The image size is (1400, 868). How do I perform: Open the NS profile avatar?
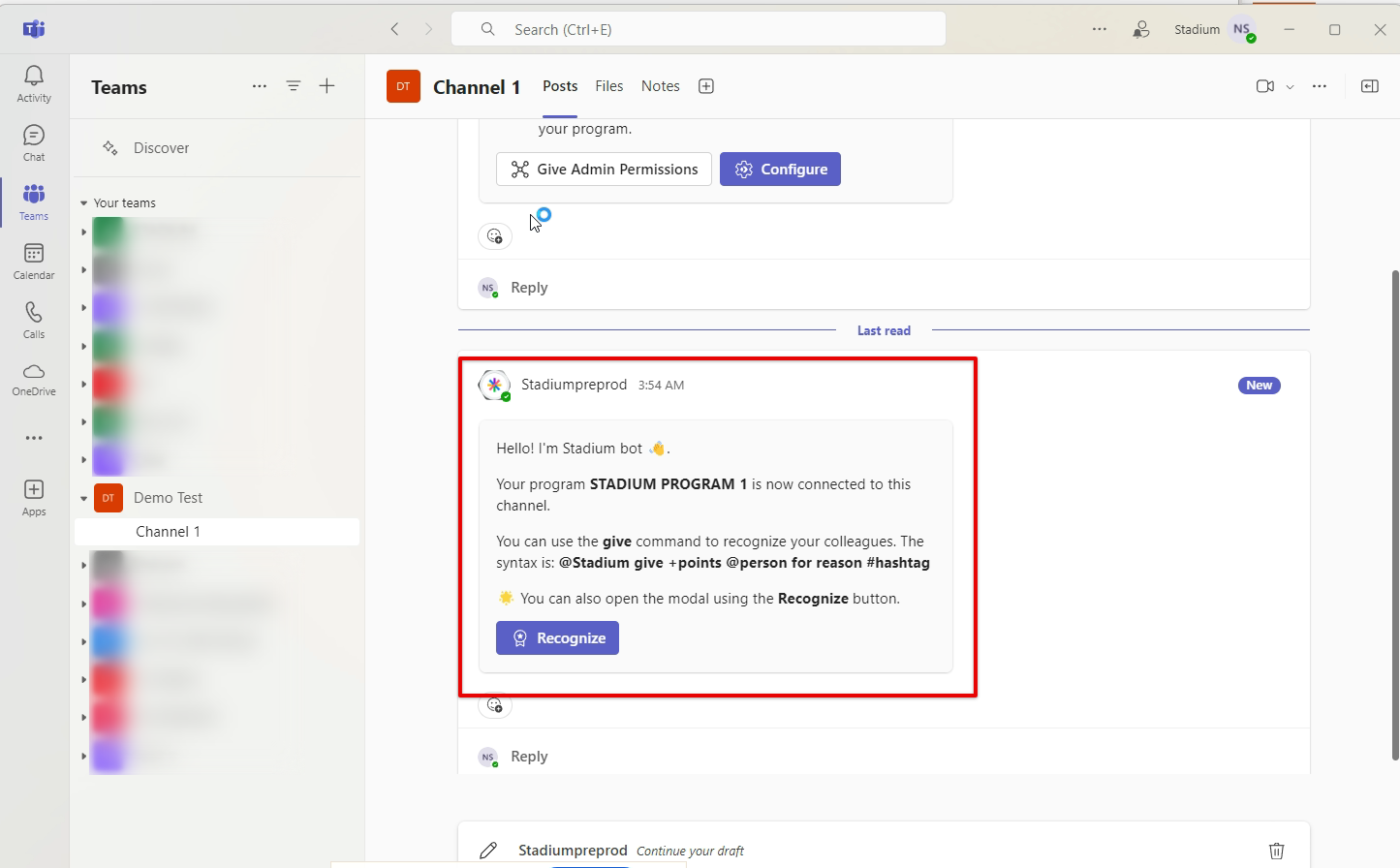point(1243,30)
